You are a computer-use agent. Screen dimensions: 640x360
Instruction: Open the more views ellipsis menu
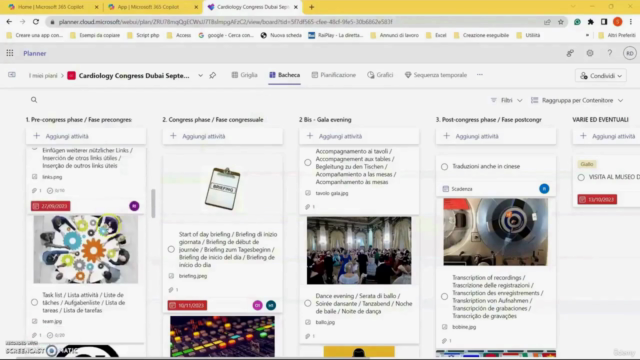click(480, 75)
